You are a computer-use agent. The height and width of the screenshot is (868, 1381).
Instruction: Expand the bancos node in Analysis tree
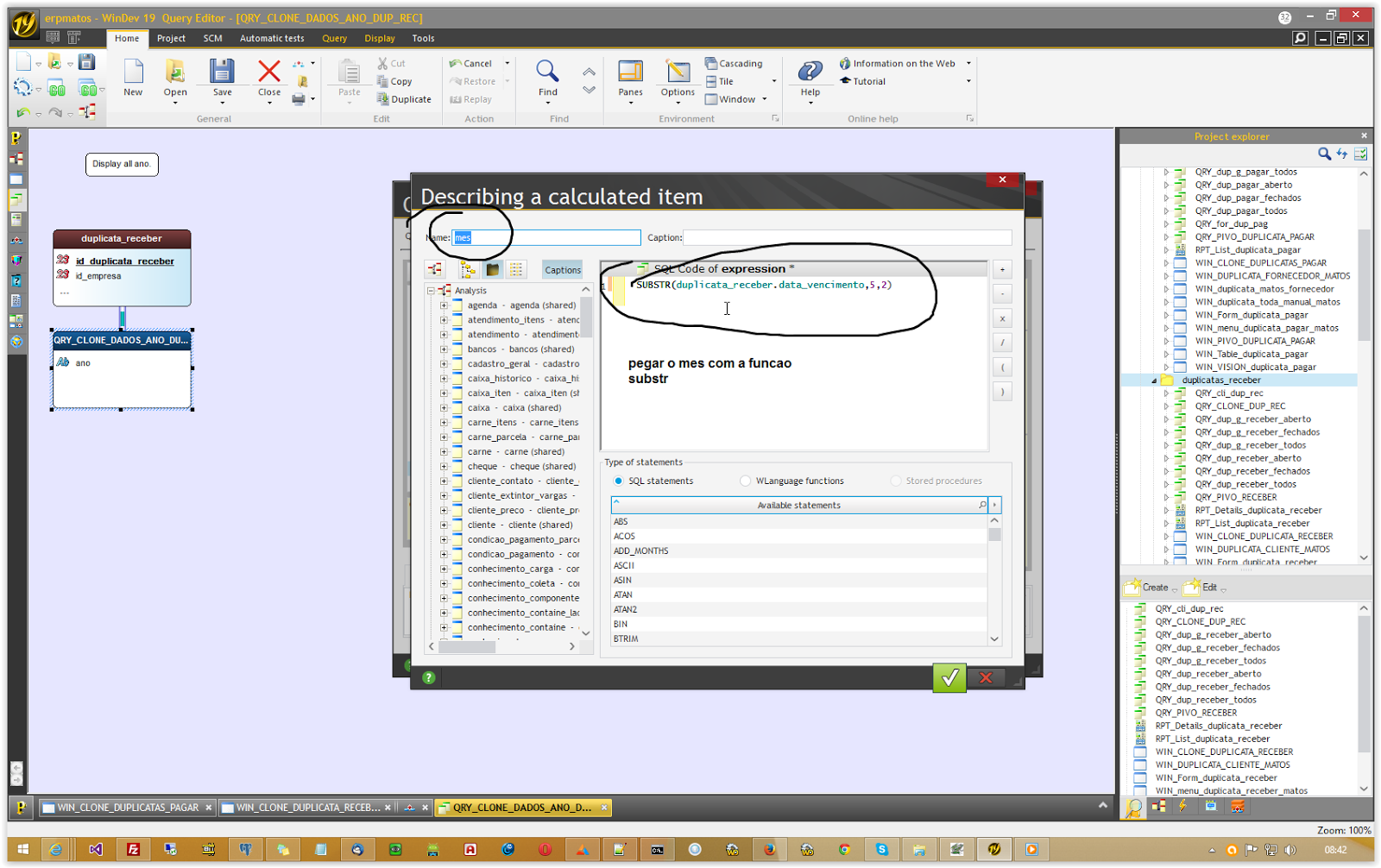tap(444, 349)
